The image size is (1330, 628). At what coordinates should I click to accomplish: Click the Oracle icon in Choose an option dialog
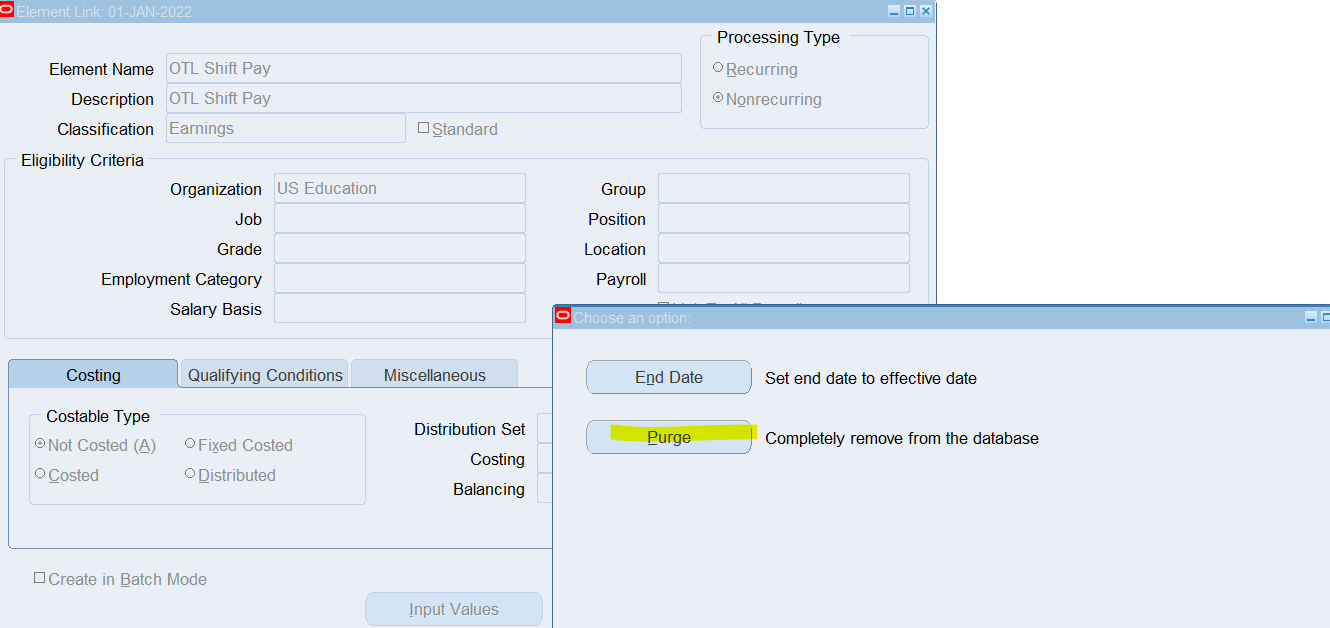562,317
